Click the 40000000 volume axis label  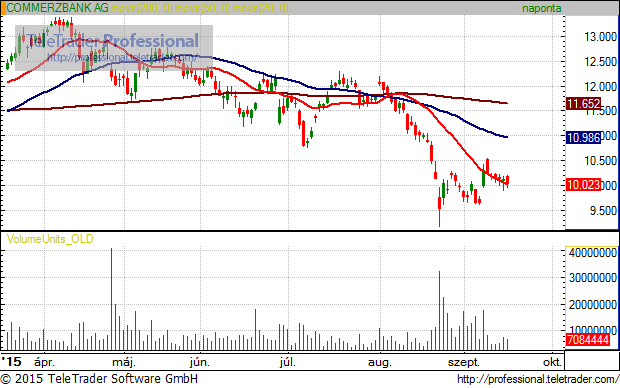point(593,252)
